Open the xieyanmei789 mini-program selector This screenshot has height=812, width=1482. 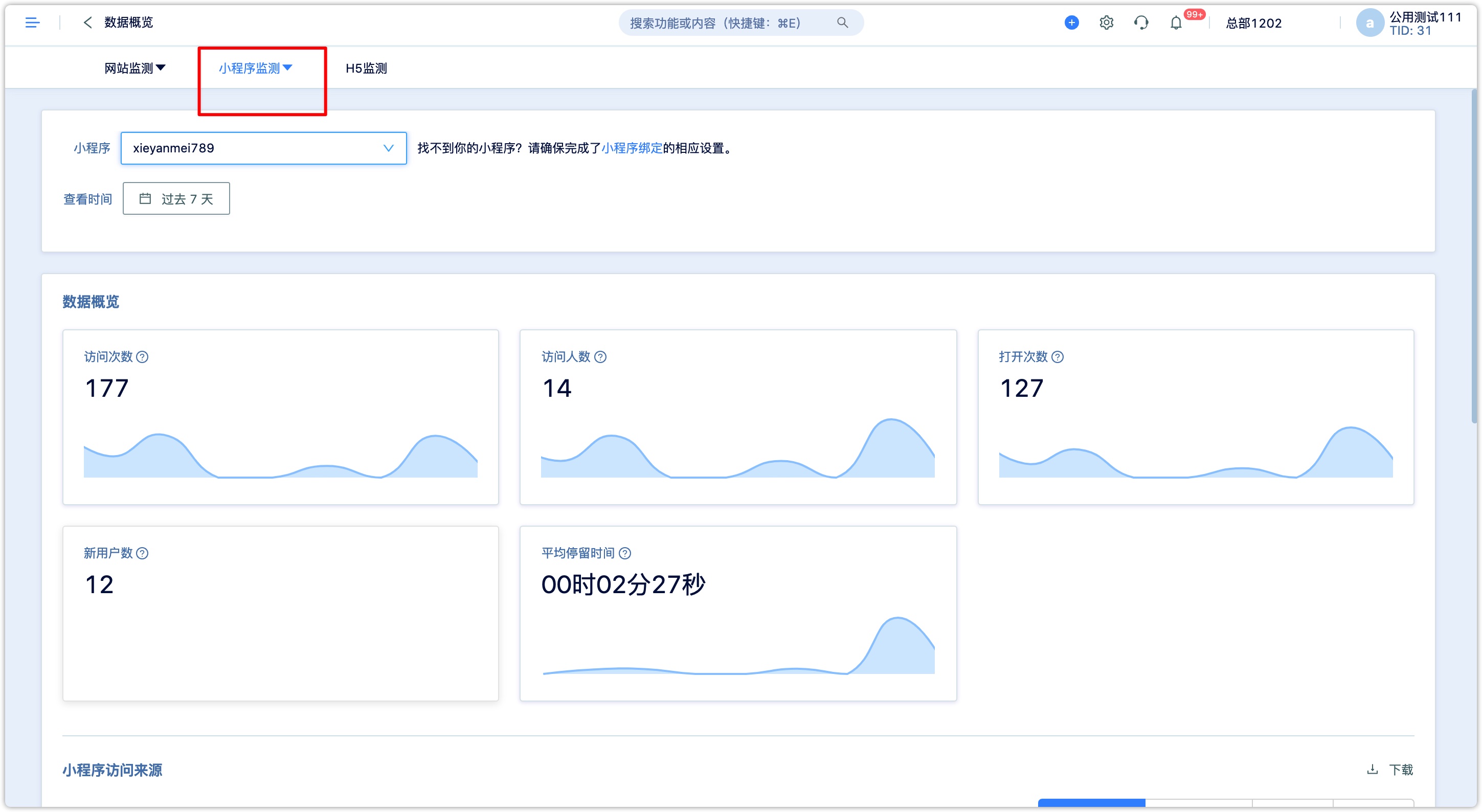(x=263, y=148)
